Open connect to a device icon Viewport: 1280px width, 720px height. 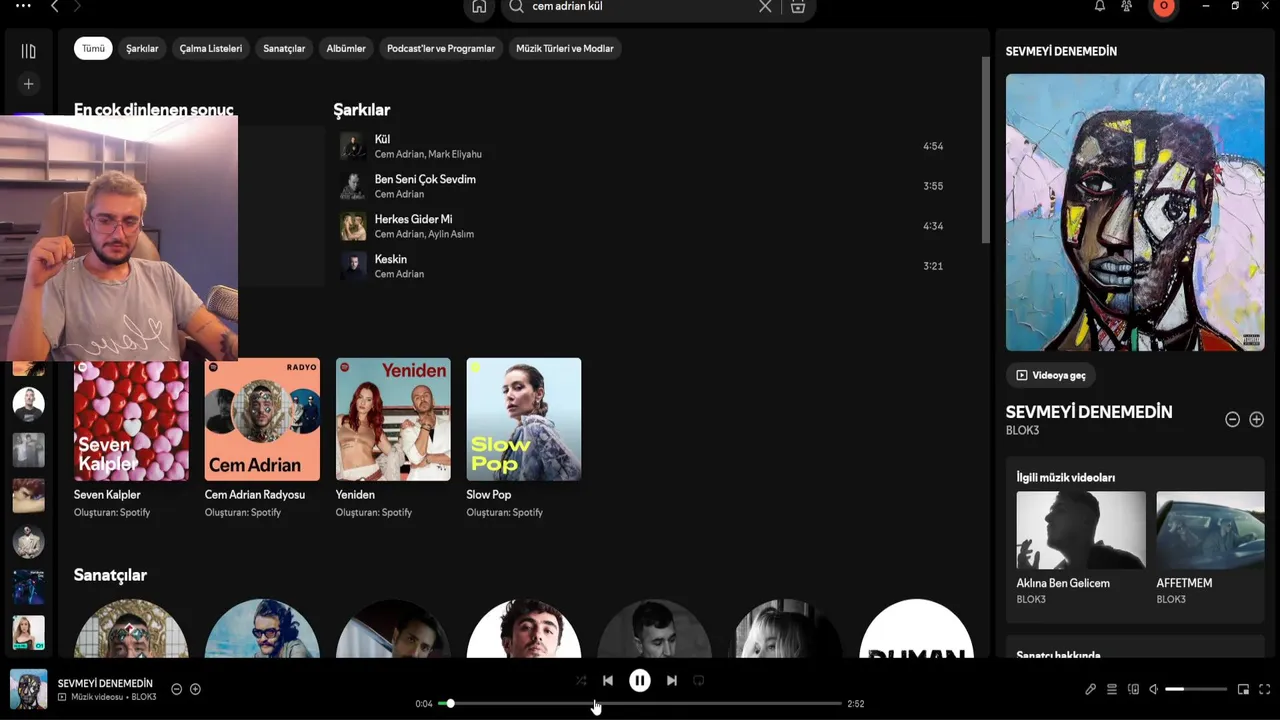point(1133,689)
